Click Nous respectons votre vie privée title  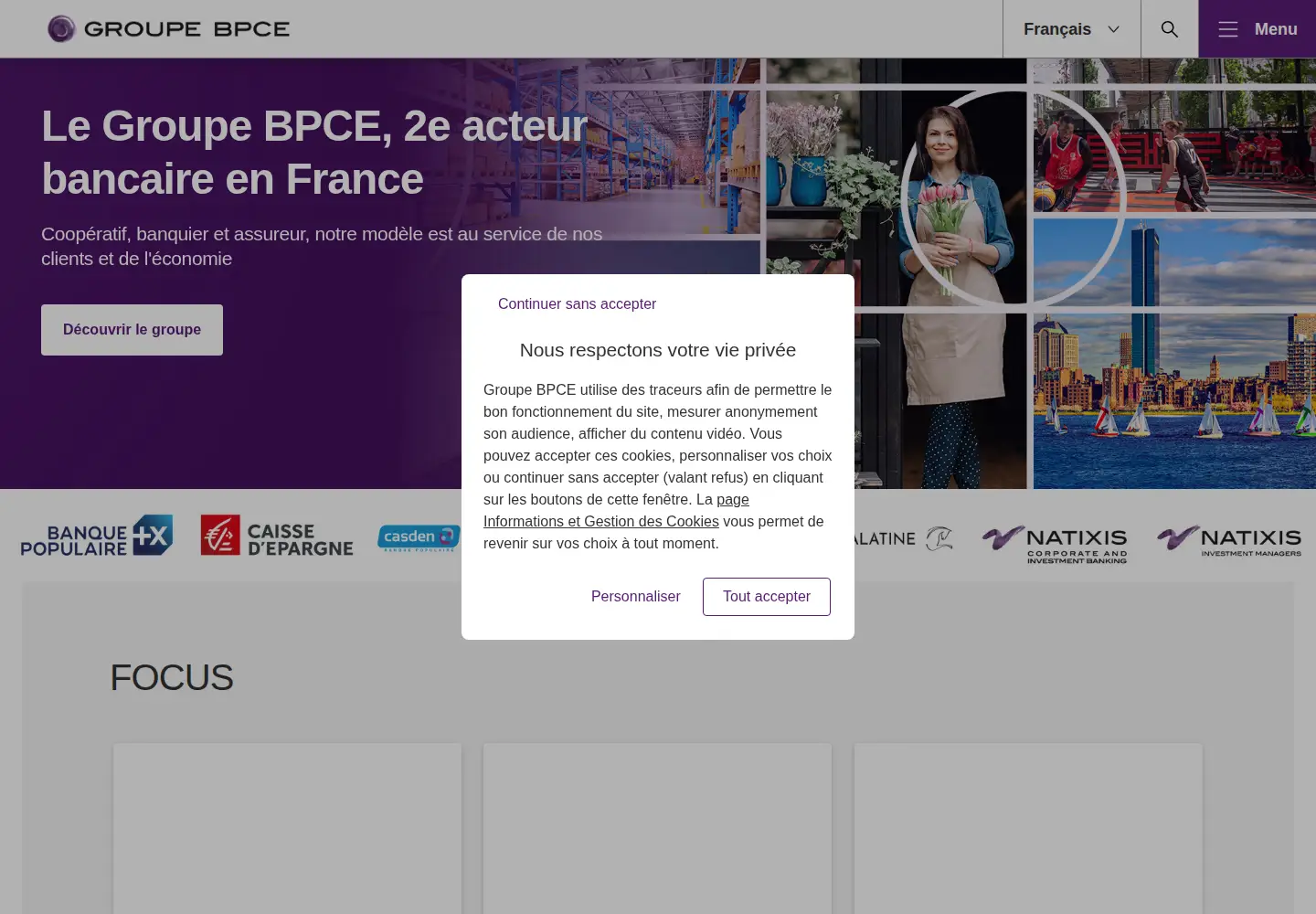point(658,350)
